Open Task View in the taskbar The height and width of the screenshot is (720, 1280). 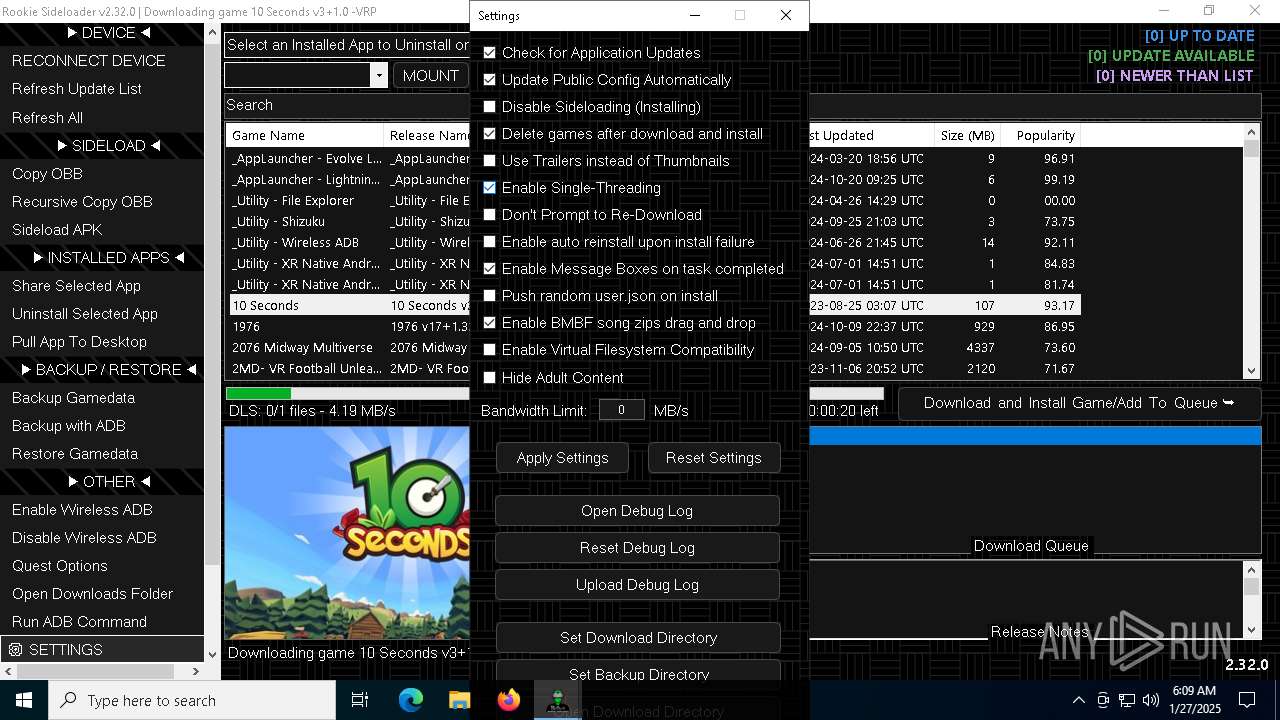[360, 700]
